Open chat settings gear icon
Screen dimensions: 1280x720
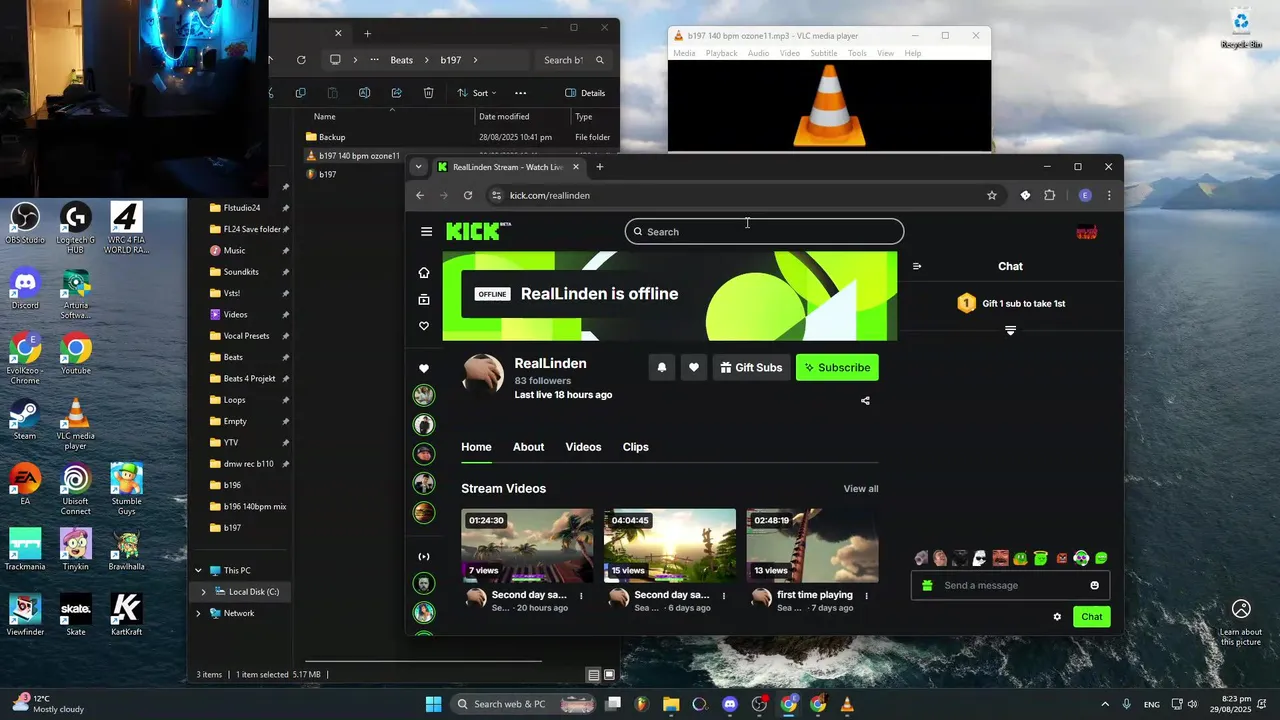(1057, 617)
